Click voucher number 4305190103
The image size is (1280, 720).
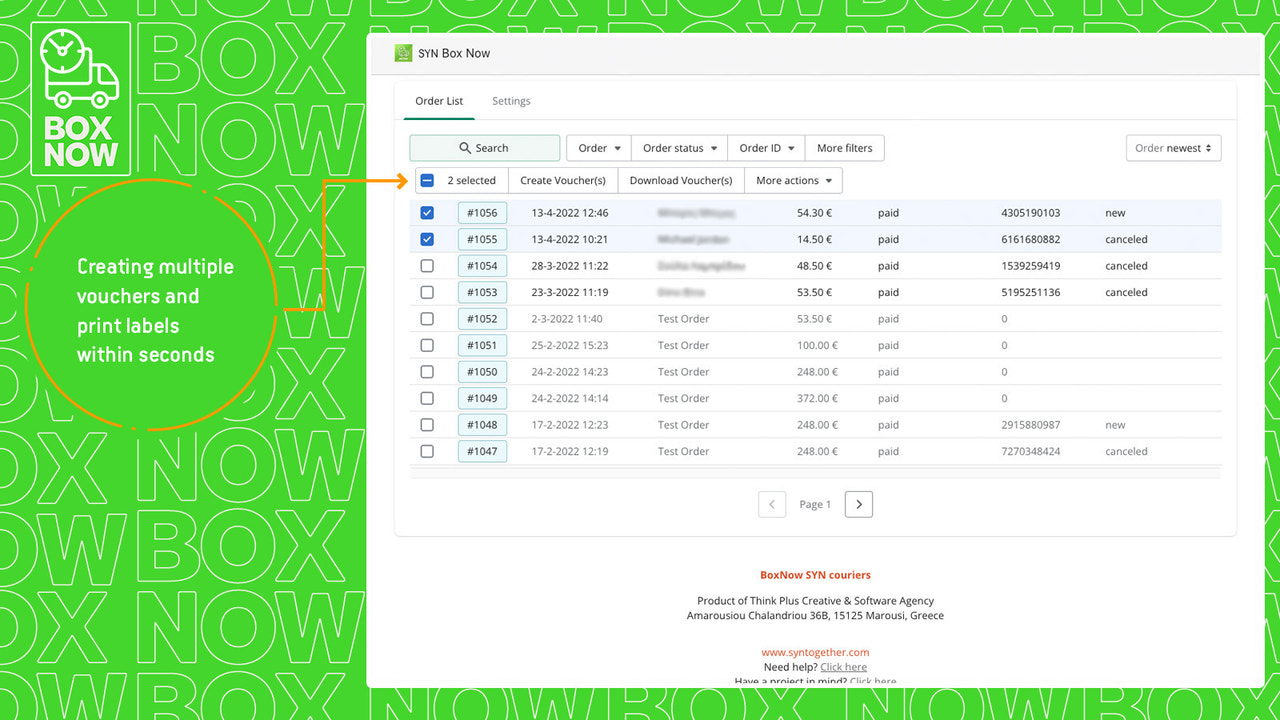coord(1030,213)
